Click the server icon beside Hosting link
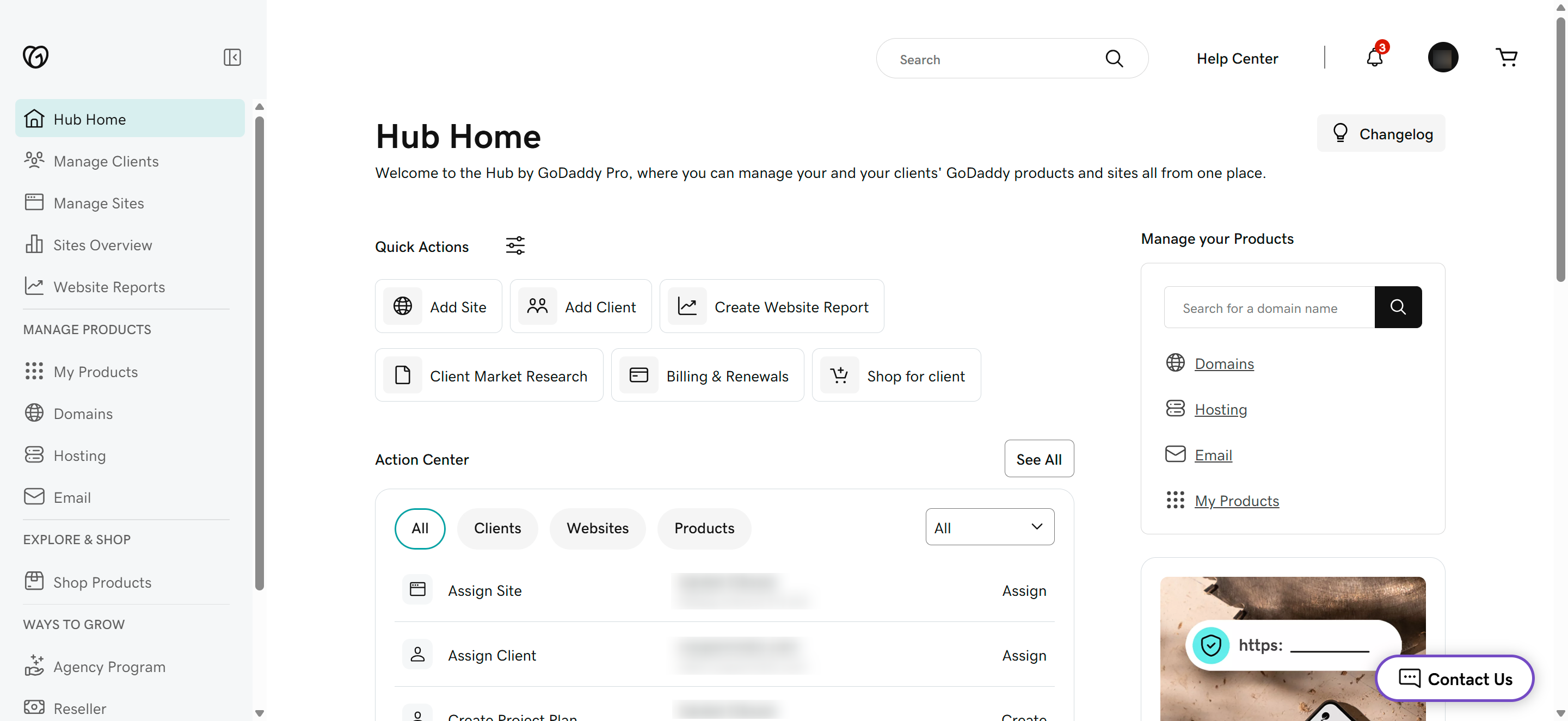 (1175, 409)
